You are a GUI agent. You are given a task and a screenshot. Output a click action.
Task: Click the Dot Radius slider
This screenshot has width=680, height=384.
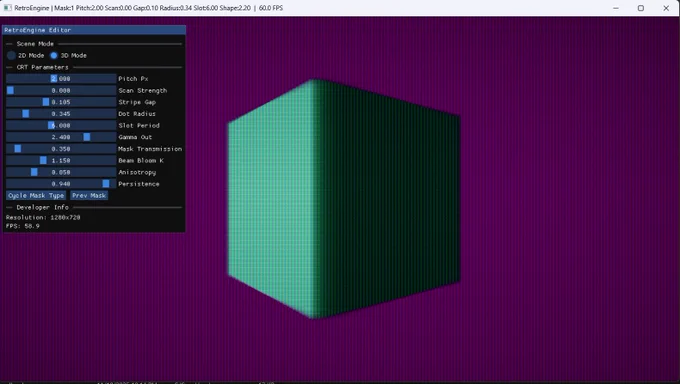point(61,114)
